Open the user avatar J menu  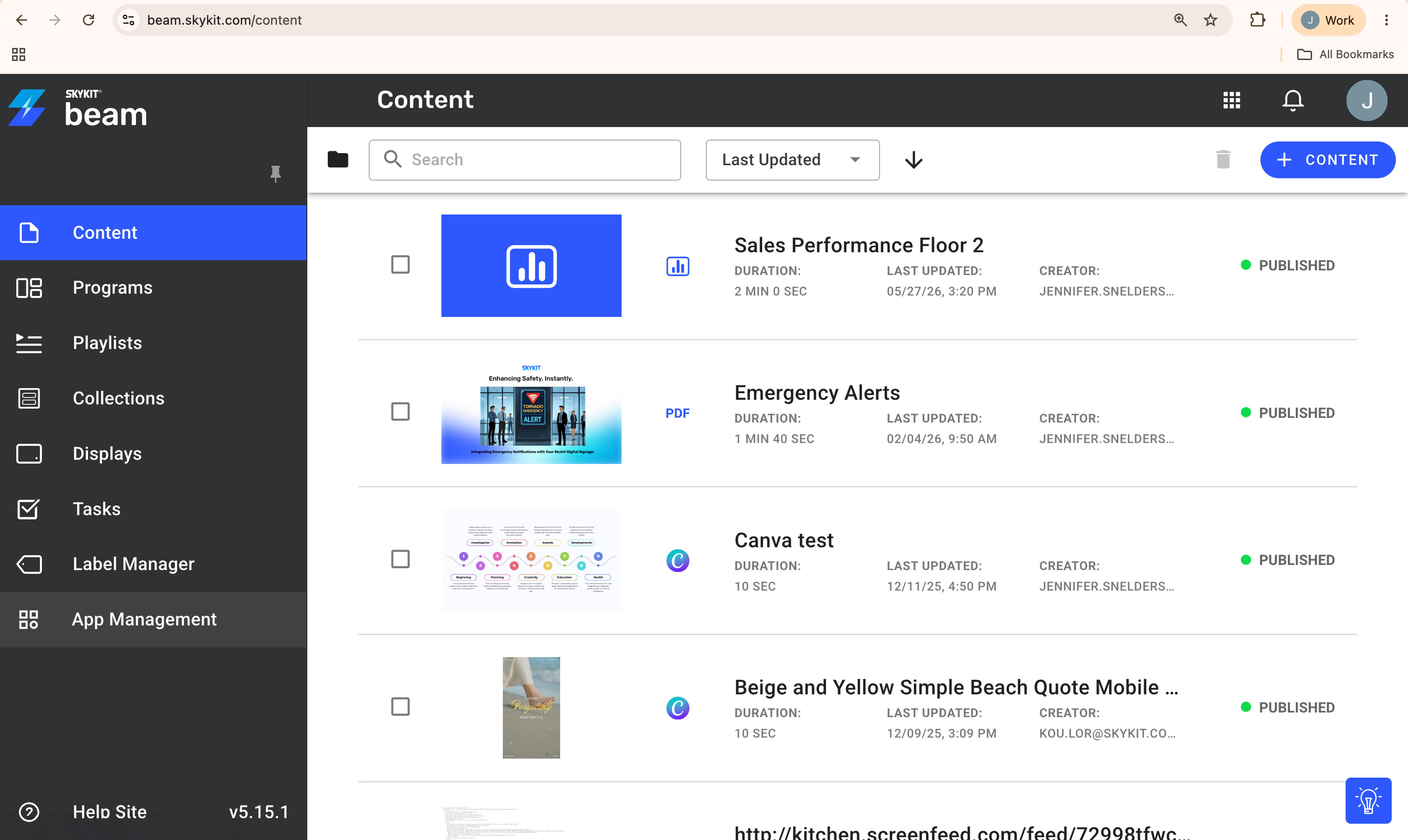[x=1366, y=100]
